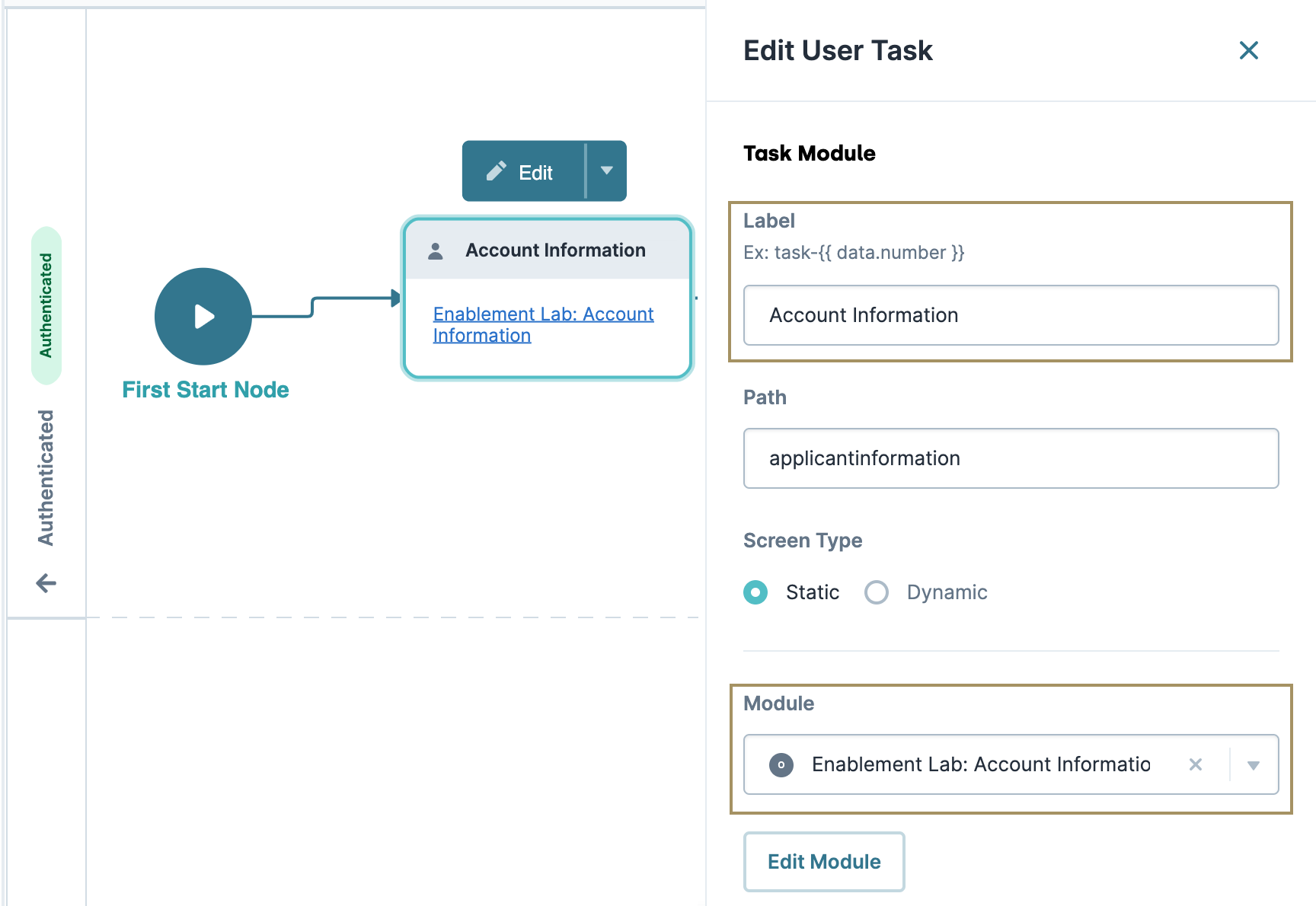This screenshot has height=906, width=1316.
Task: Open the dropdown arrow next to Edit
Action: pyautogui.click(x=606, y=171)
